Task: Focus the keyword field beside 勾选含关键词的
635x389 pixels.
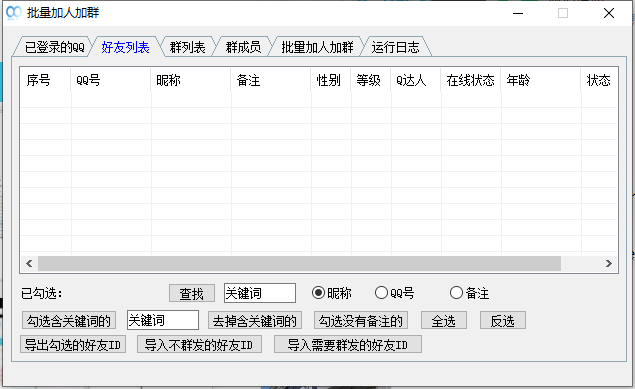Action: (x=163, y=320)
